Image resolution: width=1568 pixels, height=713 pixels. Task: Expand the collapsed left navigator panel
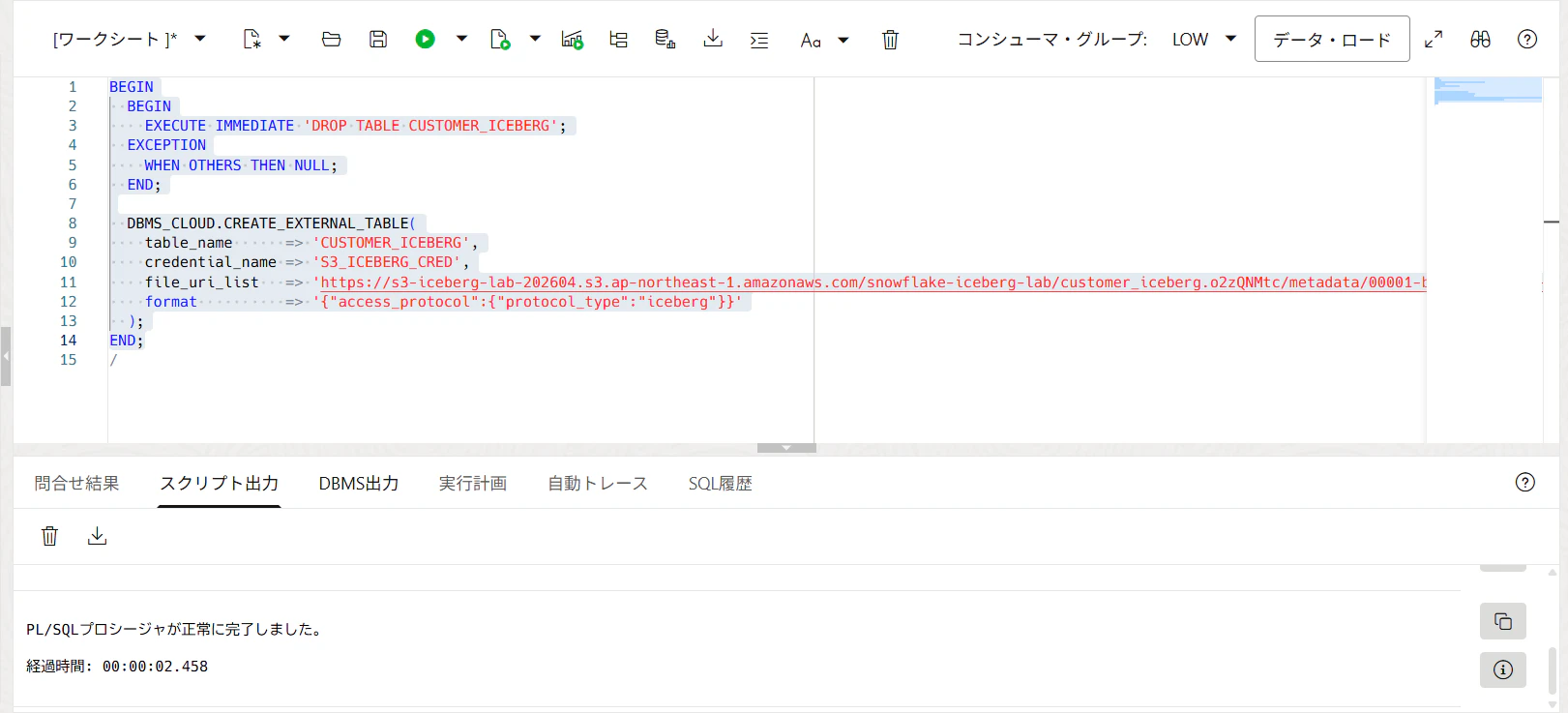6,356
